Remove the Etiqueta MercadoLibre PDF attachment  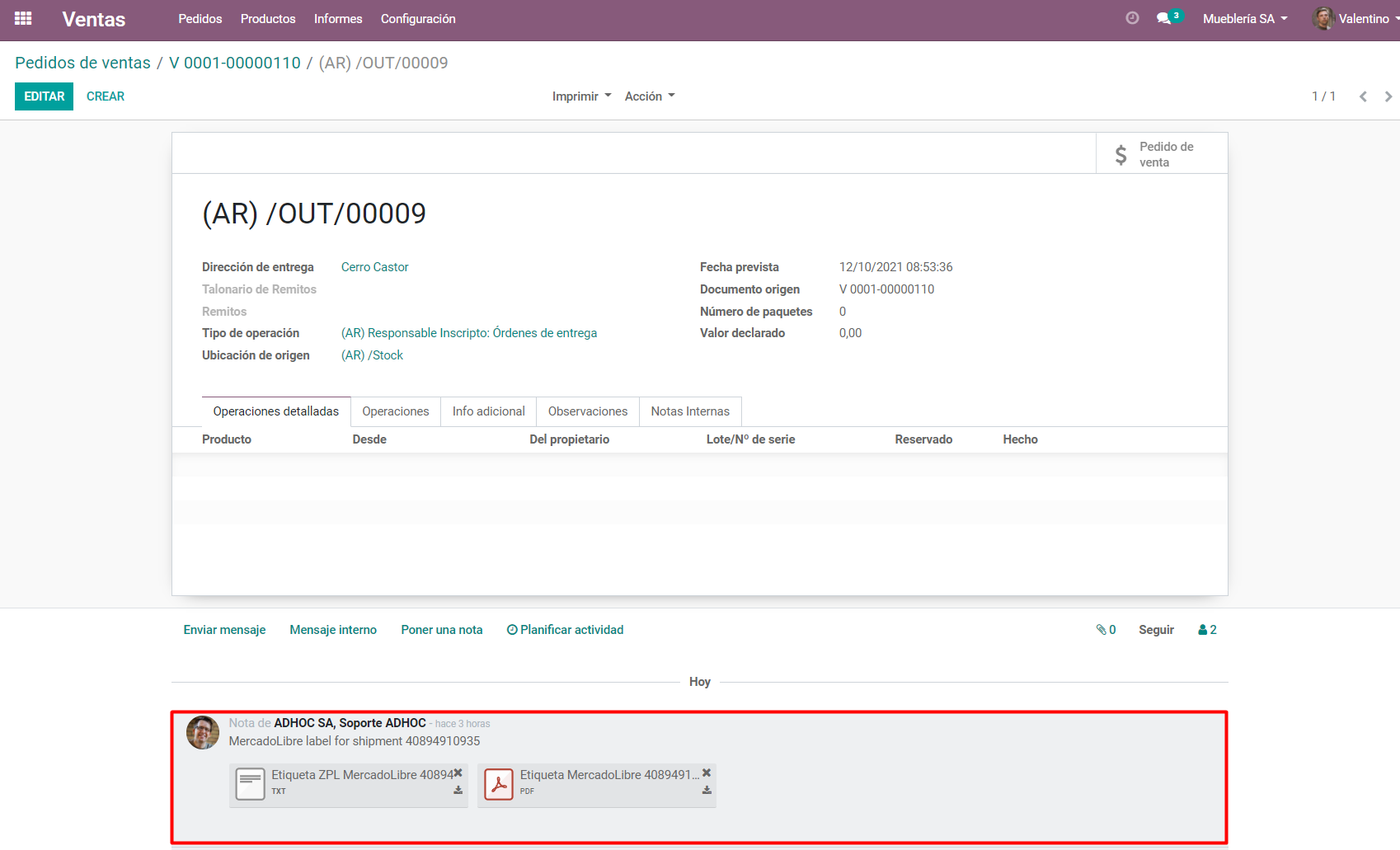[x=707, y=773]
